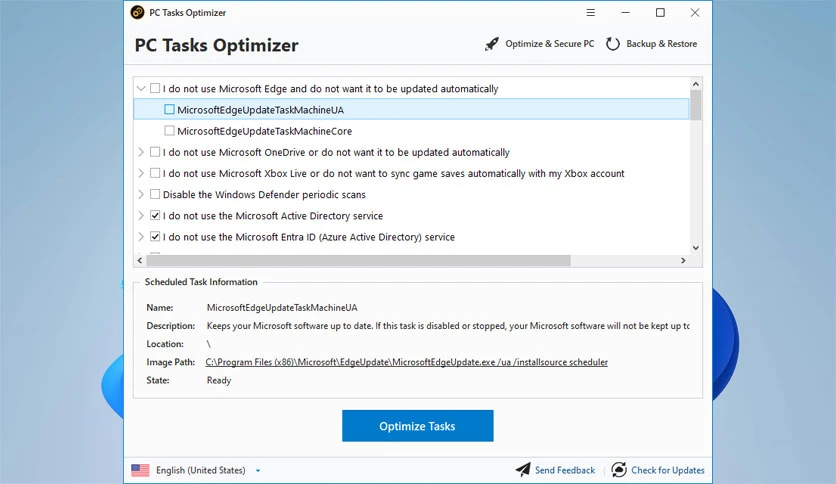Click the paper plane Send Feedback icon

click(x=522, y=470)
